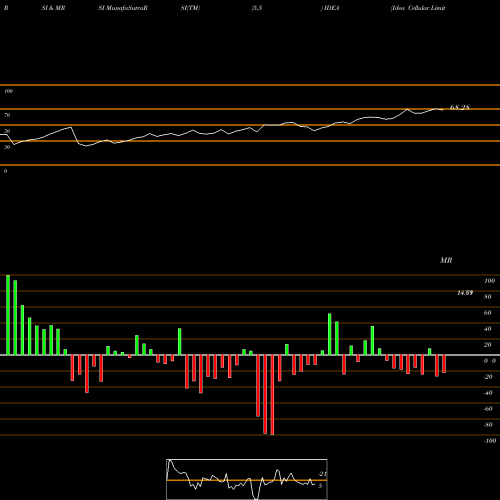Click the Idea Cellular Limit title text

coord(418,8)
